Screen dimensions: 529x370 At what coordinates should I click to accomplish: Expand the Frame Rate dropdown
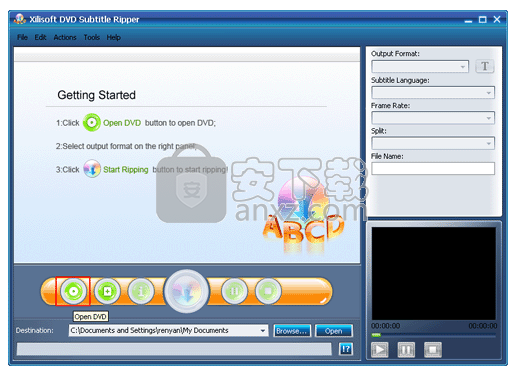489,118
